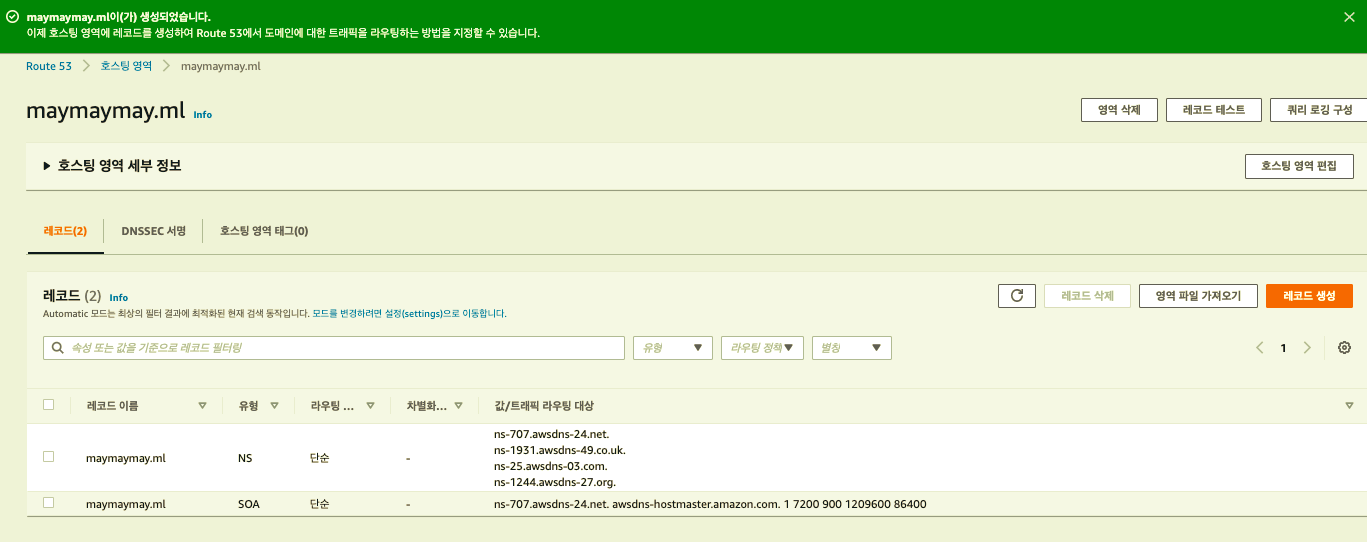The width and height of the screenshot is (1367, 542).
Task: Click page number 1 in pagination
Action: 1284,348
